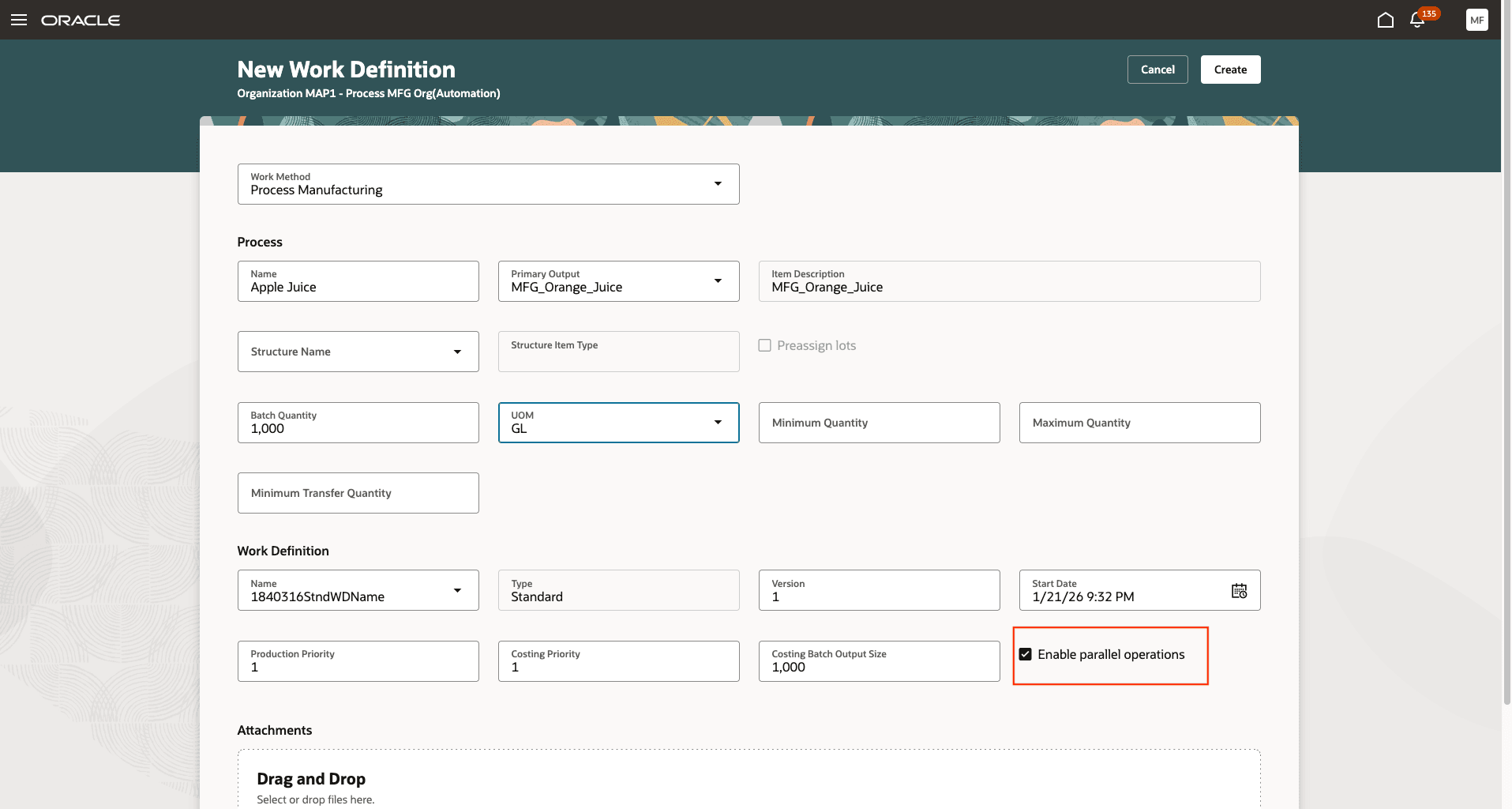Click the Oracle logo

click(81, 20)
